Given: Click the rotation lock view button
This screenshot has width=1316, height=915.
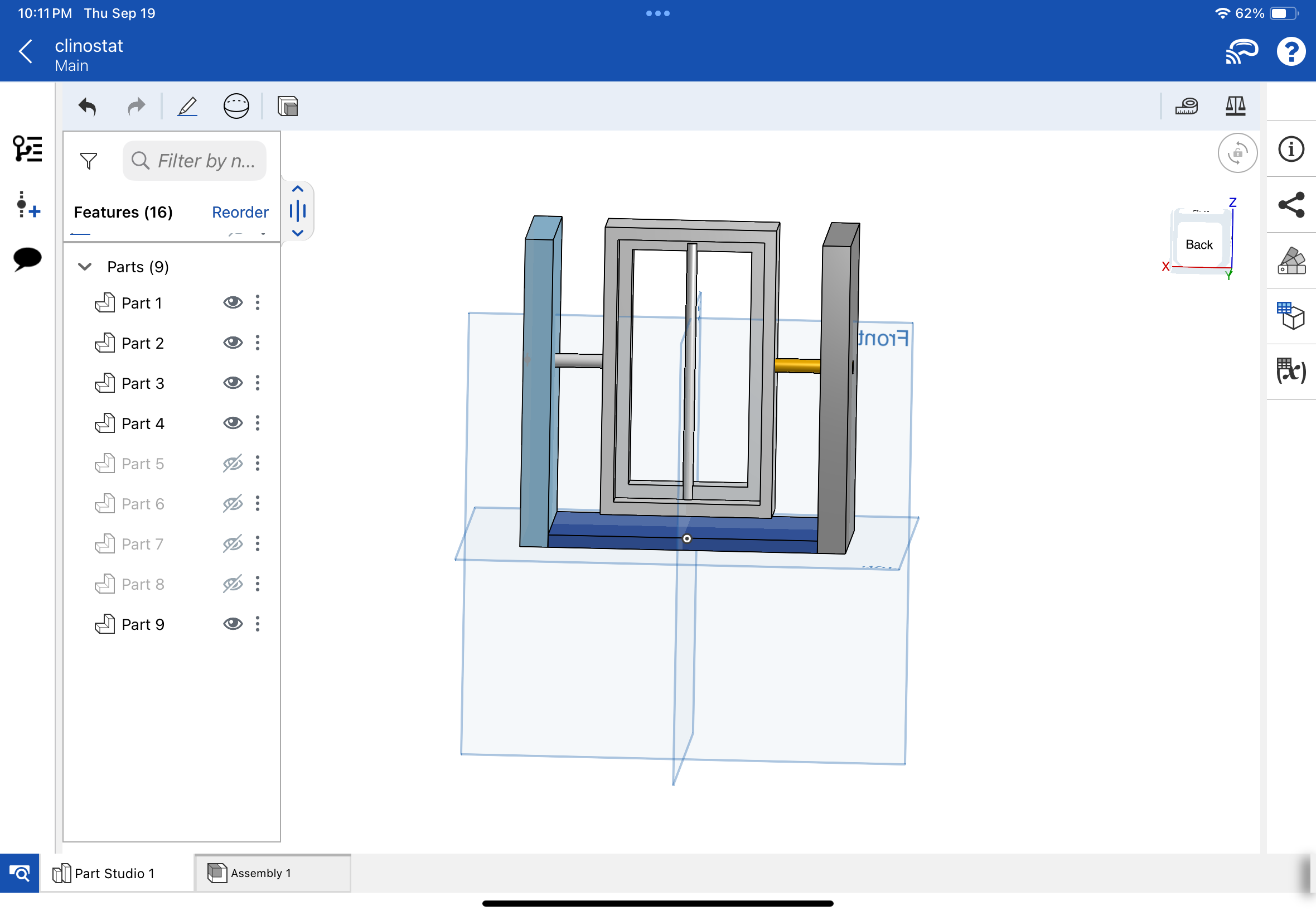Looking at the screenshot, I should coord(1237,153).
